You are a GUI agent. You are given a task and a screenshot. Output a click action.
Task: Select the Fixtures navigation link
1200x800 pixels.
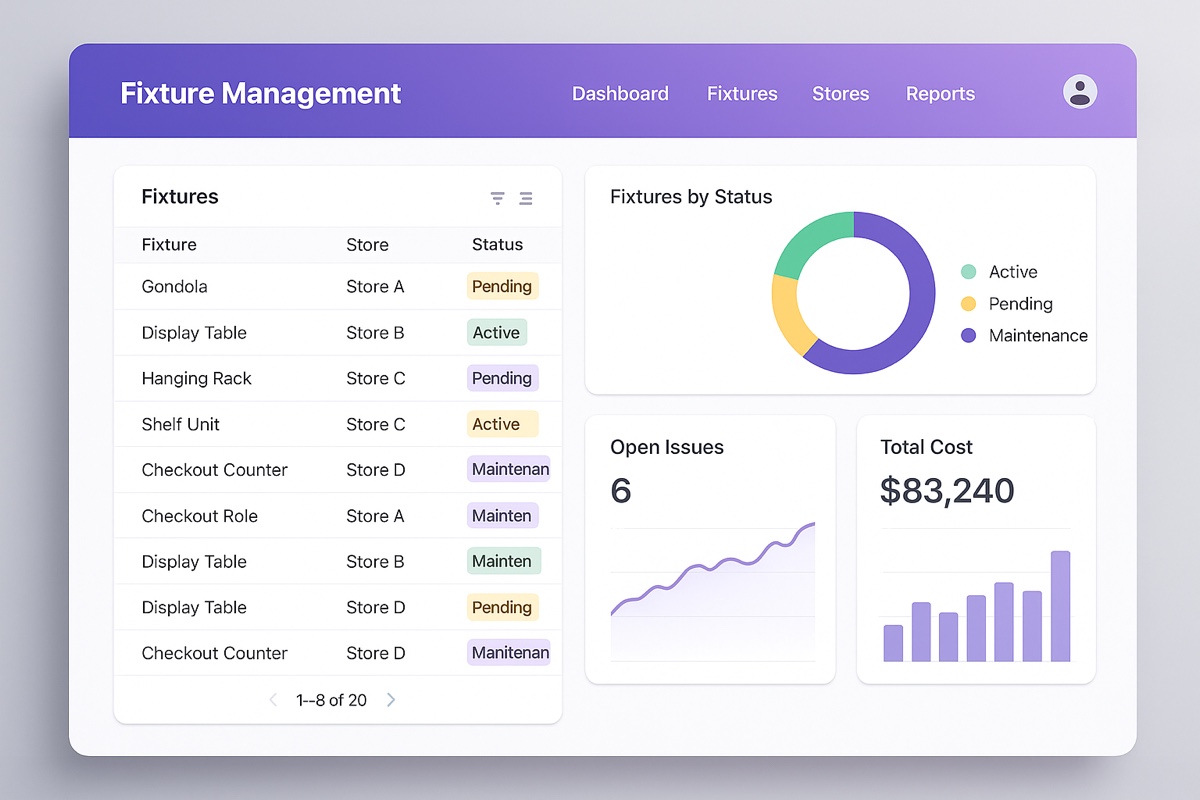[742, 93]
